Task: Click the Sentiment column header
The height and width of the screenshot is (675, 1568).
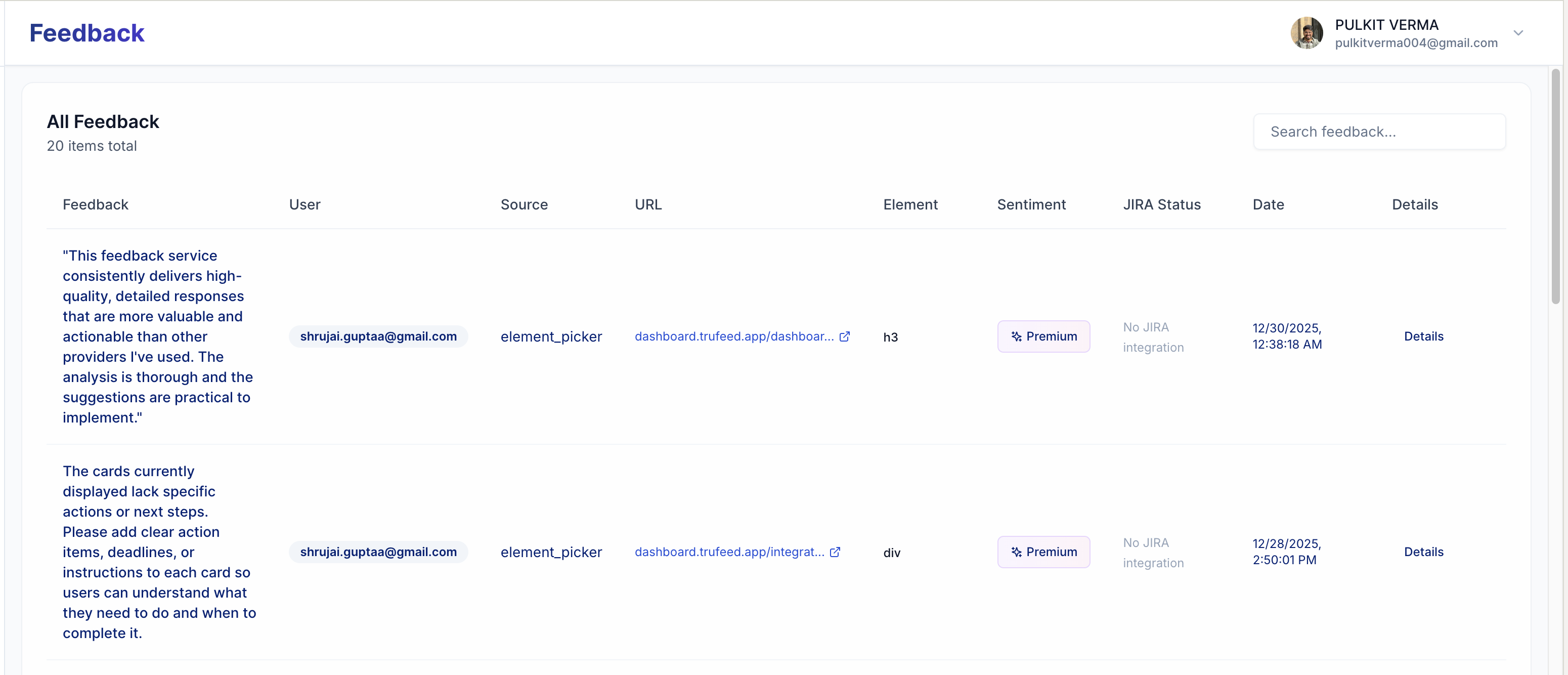Action: 1031,204
